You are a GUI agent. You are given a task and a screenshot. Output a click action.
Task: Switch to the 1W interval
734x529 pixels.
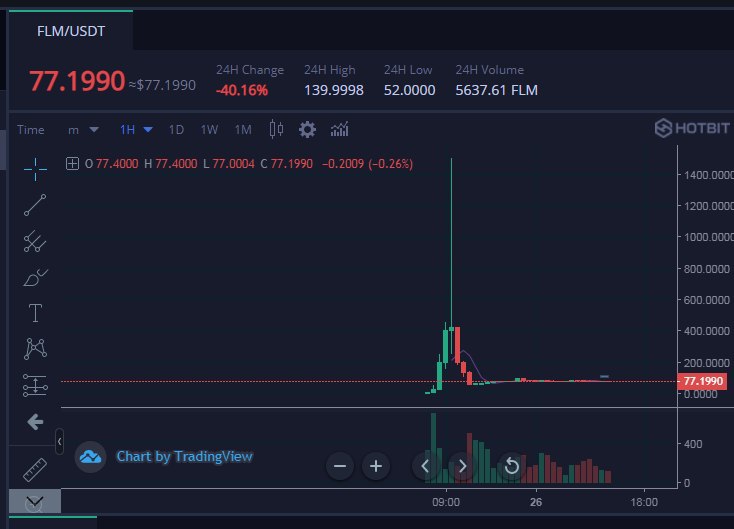tap(209, 130)
